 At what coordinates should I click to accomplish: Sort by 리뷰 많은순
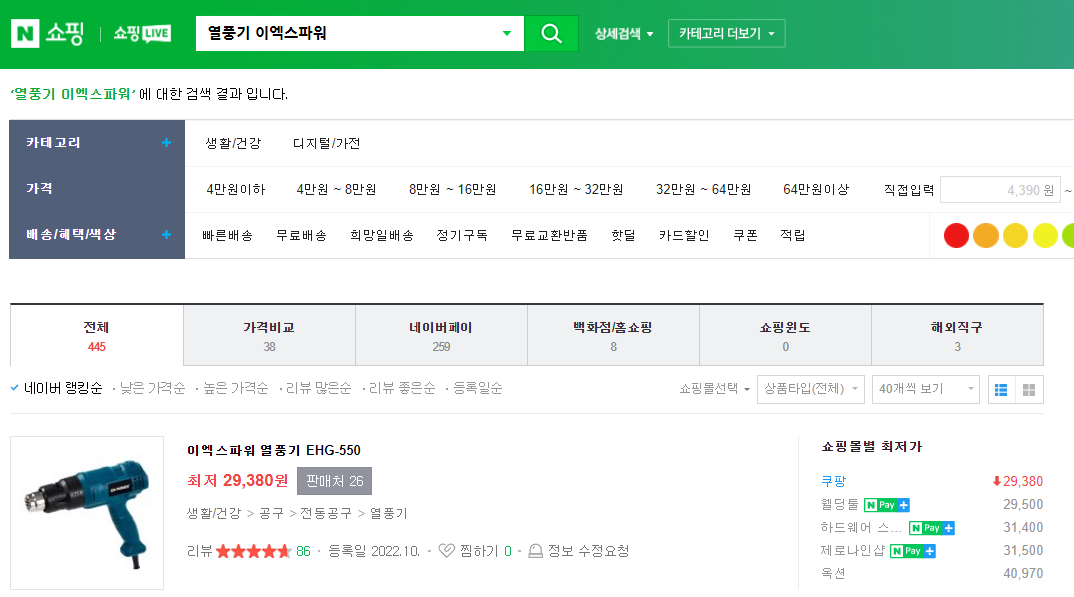318,388
